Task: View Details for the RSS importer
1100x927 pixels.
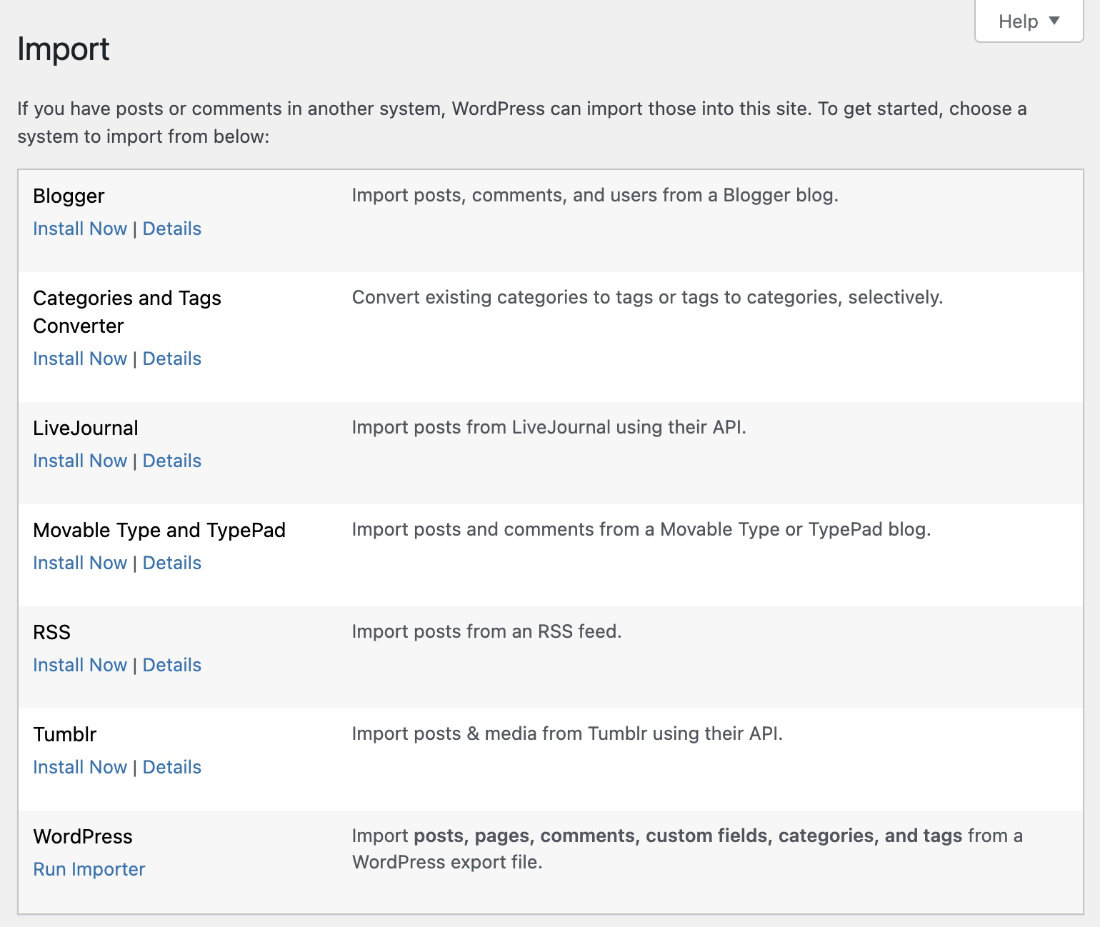Action: tap(172, 665)
